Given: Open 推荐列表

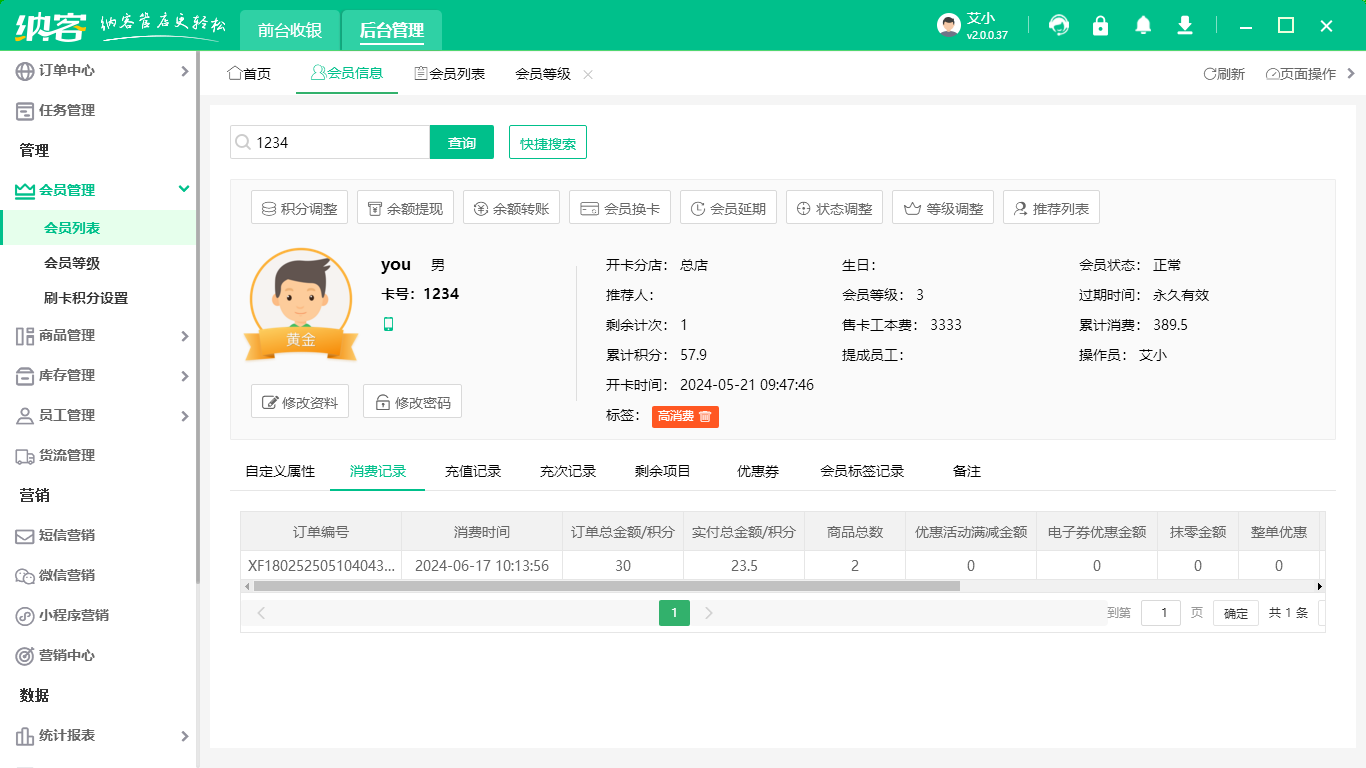Looking at the screenshot, I should (1051, 208).
